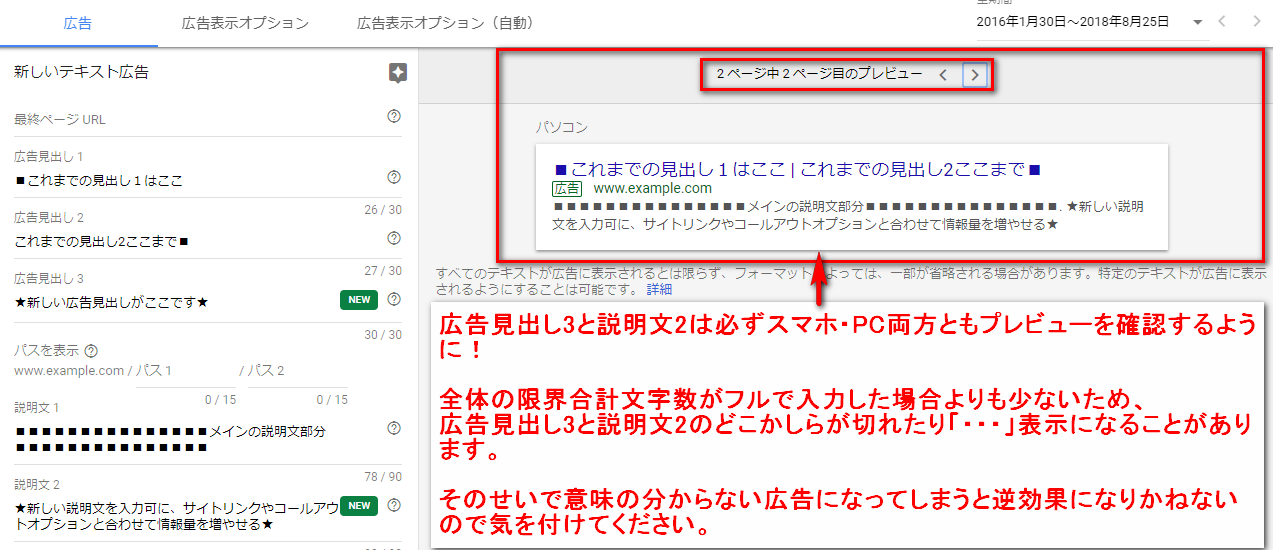Click help icon for 広告見出し 2
This screenshot has width=1273, height=550.
click(394, 238)
